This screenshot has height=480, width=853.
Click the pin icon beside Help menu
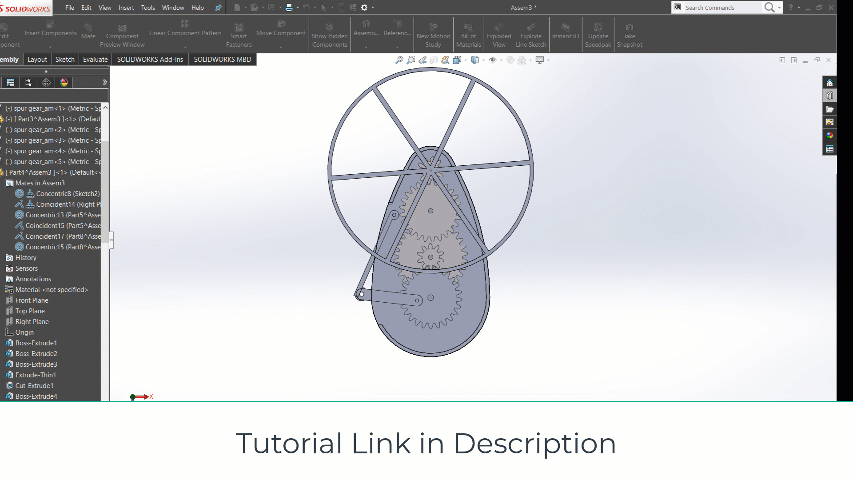218,8
